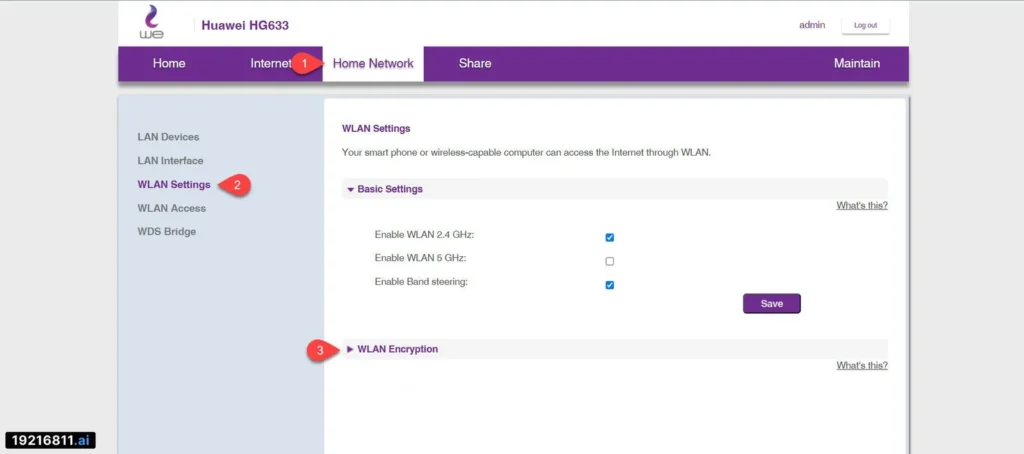
Task: Open WLAN Access in sidebar
Action: coord(172,208)
